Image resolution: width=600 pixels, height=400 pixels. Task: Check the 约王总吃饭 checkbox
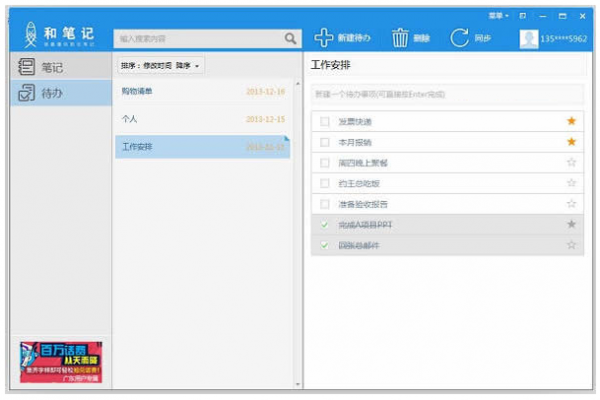324,183
